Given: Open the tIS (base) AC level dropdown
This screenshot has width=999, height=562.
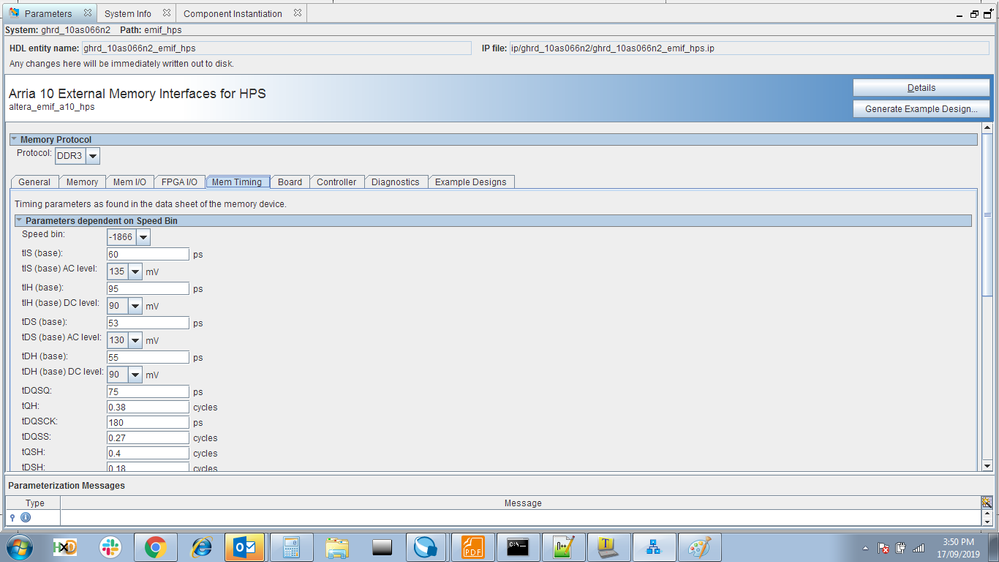Looking at the screenshot, I should (x=135, y=271).
